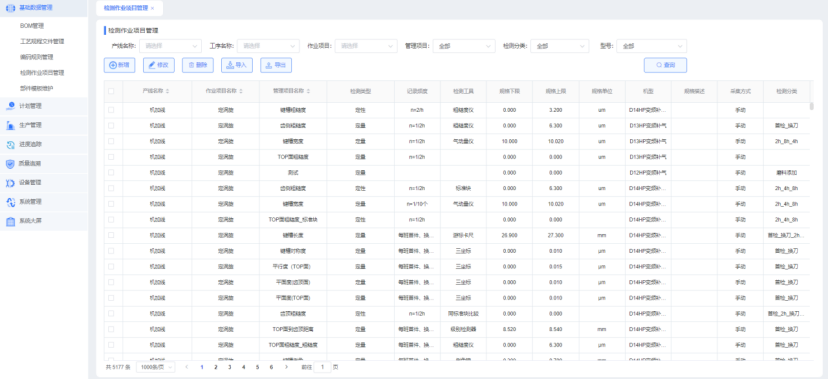The image size is (829, 379).
Task: Check the 齿顶粗糙度 row checkbox
Action: (111, 313)
